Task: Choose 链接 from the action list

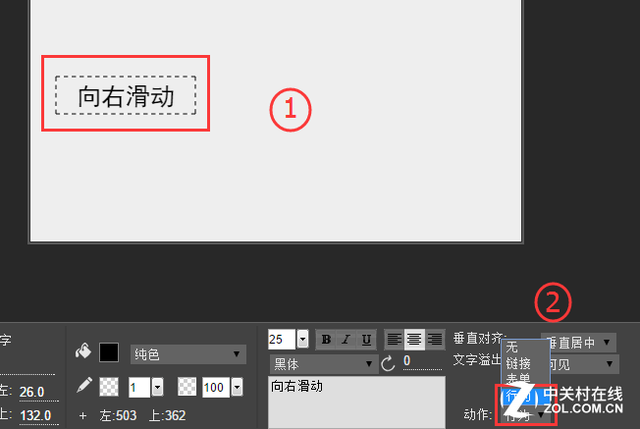Action: [x=518, y=363]
